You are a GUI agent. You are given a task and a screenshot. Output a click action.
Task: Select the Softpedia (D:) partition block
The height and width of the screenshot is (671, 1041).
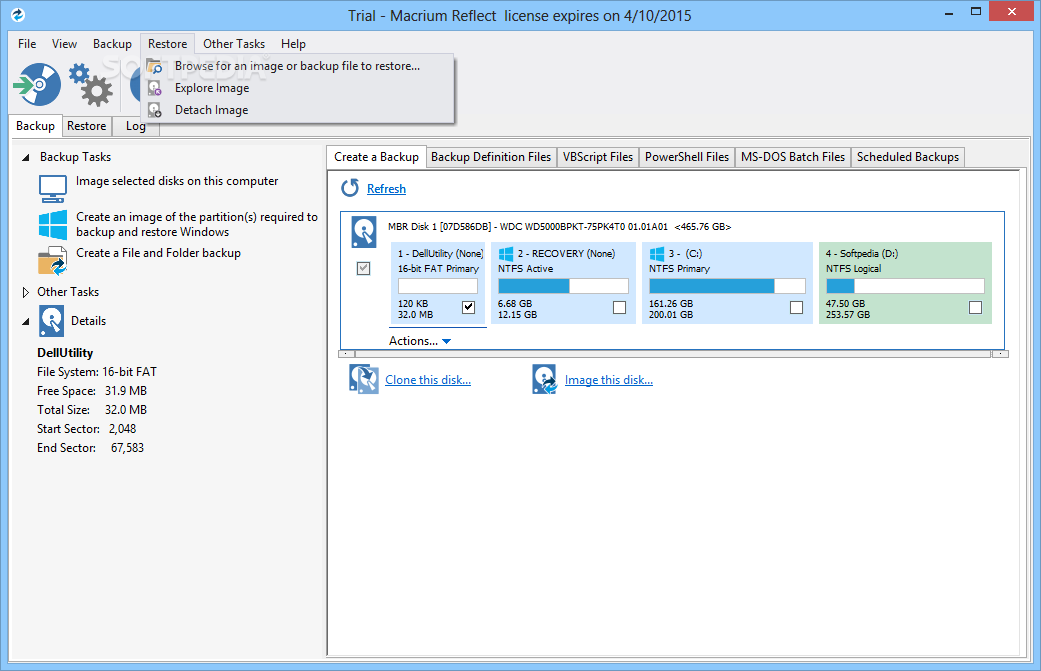pyautogui.click(x=905, y=283)
